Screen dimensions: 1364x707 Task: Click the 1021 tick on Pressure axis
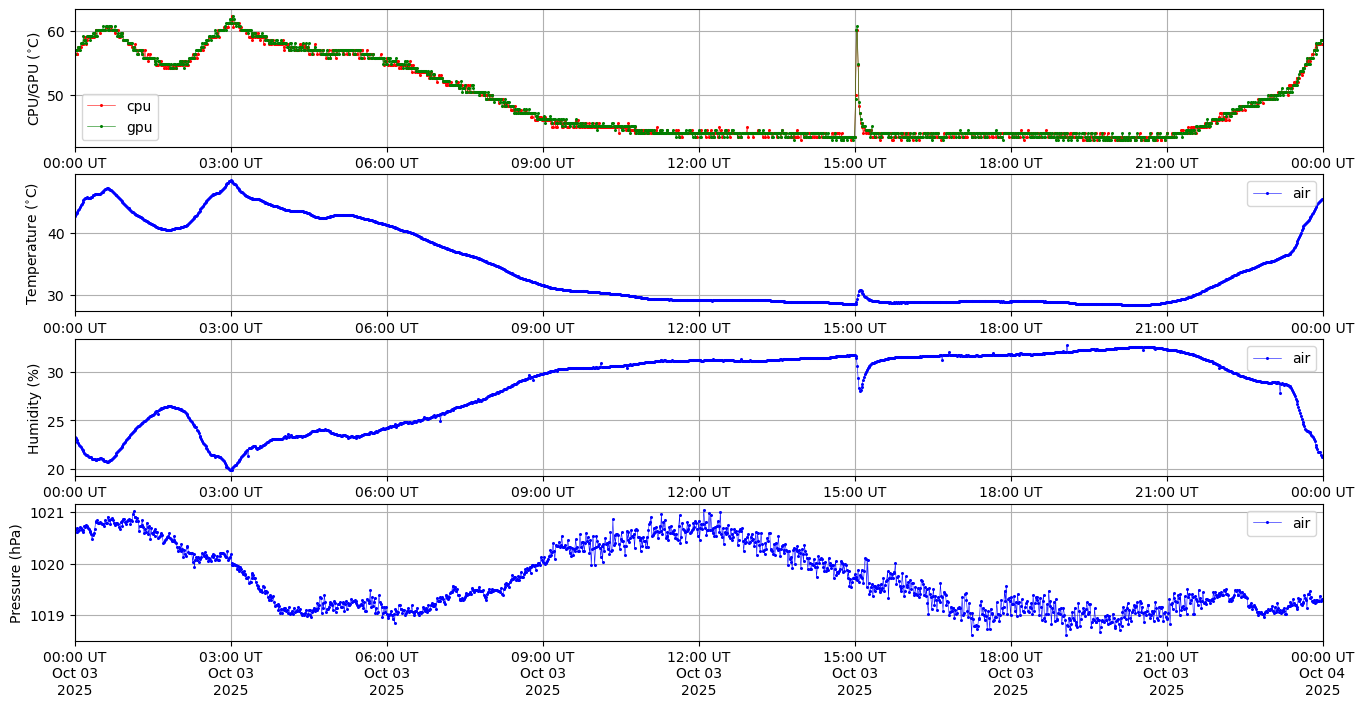(x=49, y=513)
